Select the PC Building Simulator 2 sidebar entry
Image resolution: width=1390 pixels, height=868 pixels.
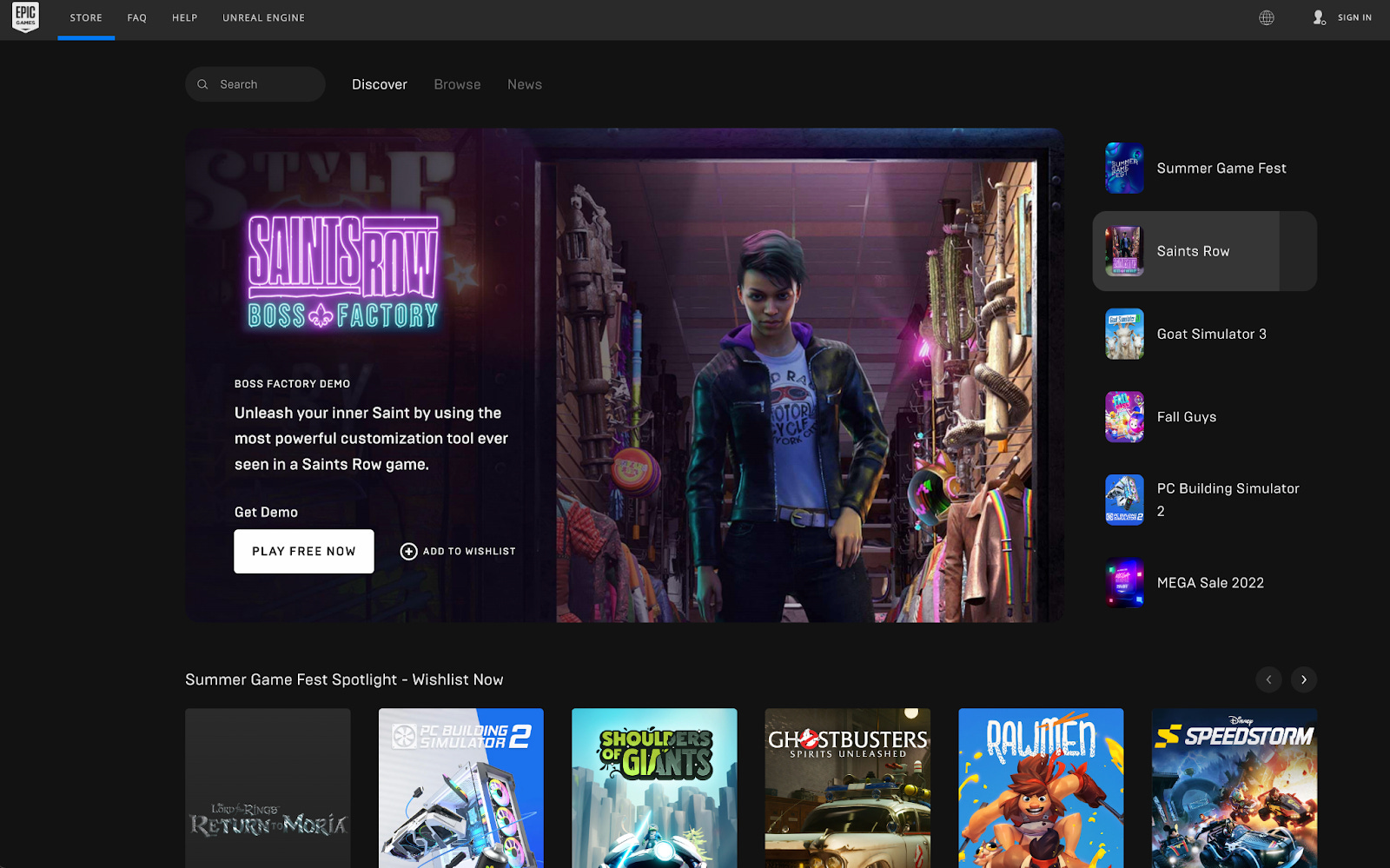pyautogui.click(x=1205, y=499)
